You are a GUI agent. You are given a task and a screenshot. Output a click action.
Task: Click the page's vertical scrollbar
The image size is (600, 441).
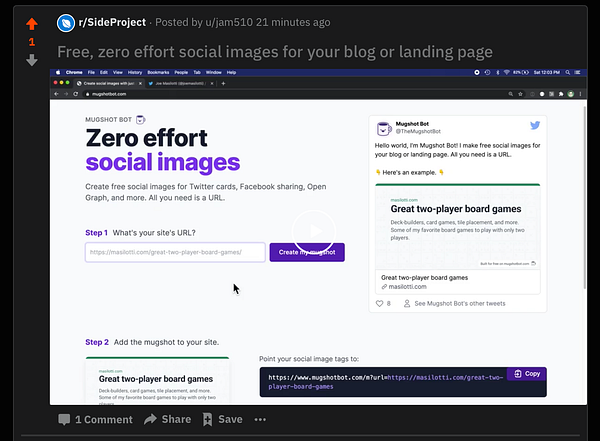pos(584,198)
